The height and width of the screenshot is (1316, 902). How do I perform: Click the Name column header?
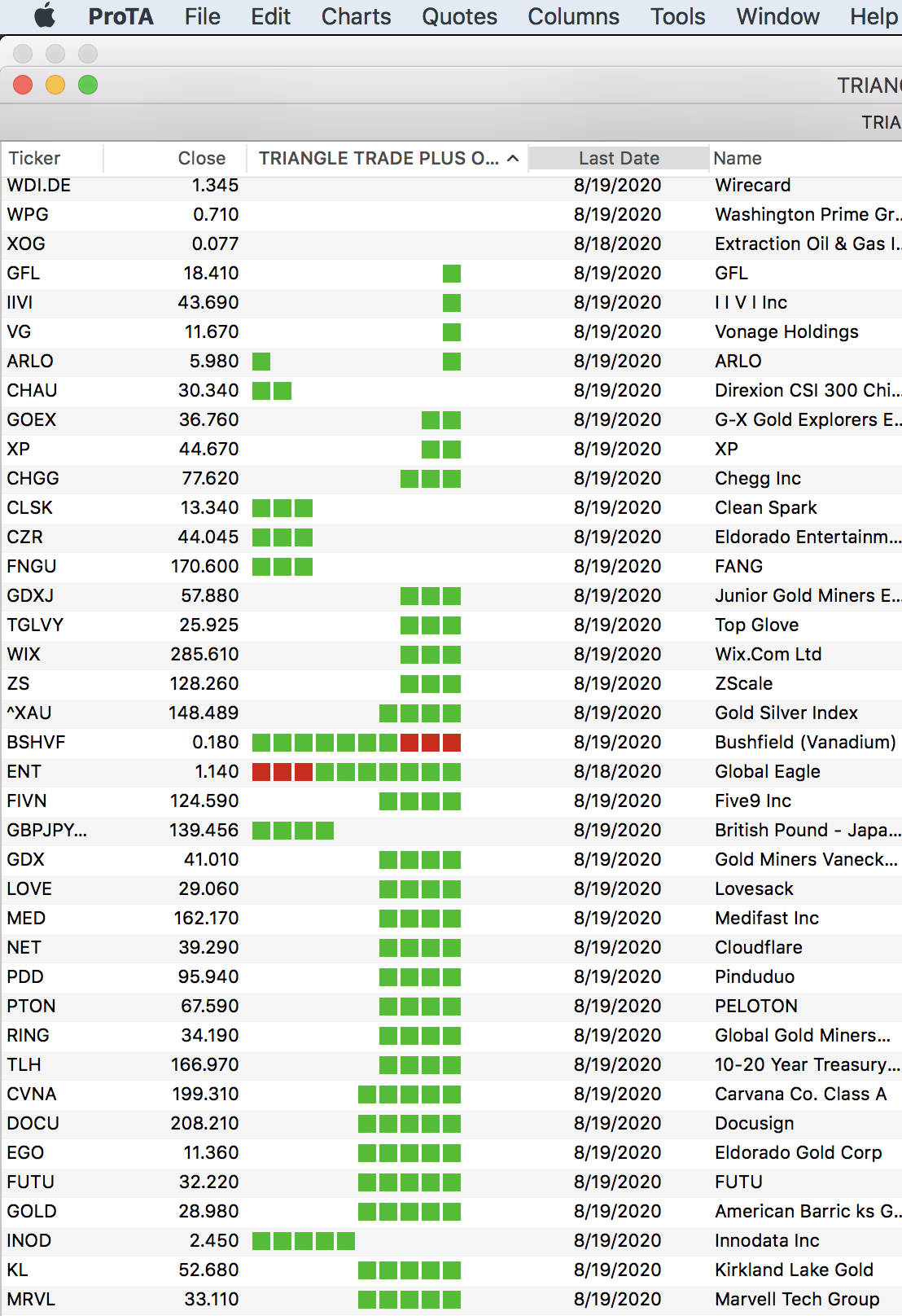738,158
